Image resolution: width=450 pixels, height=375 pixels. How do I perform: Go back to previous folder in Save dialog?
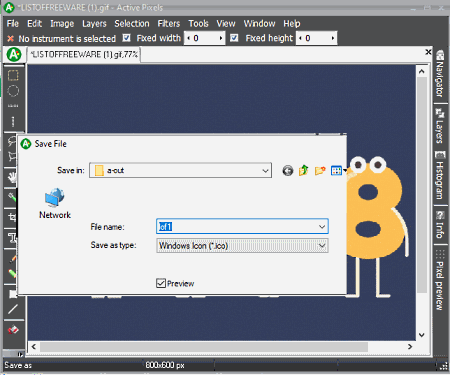point(288,171)
